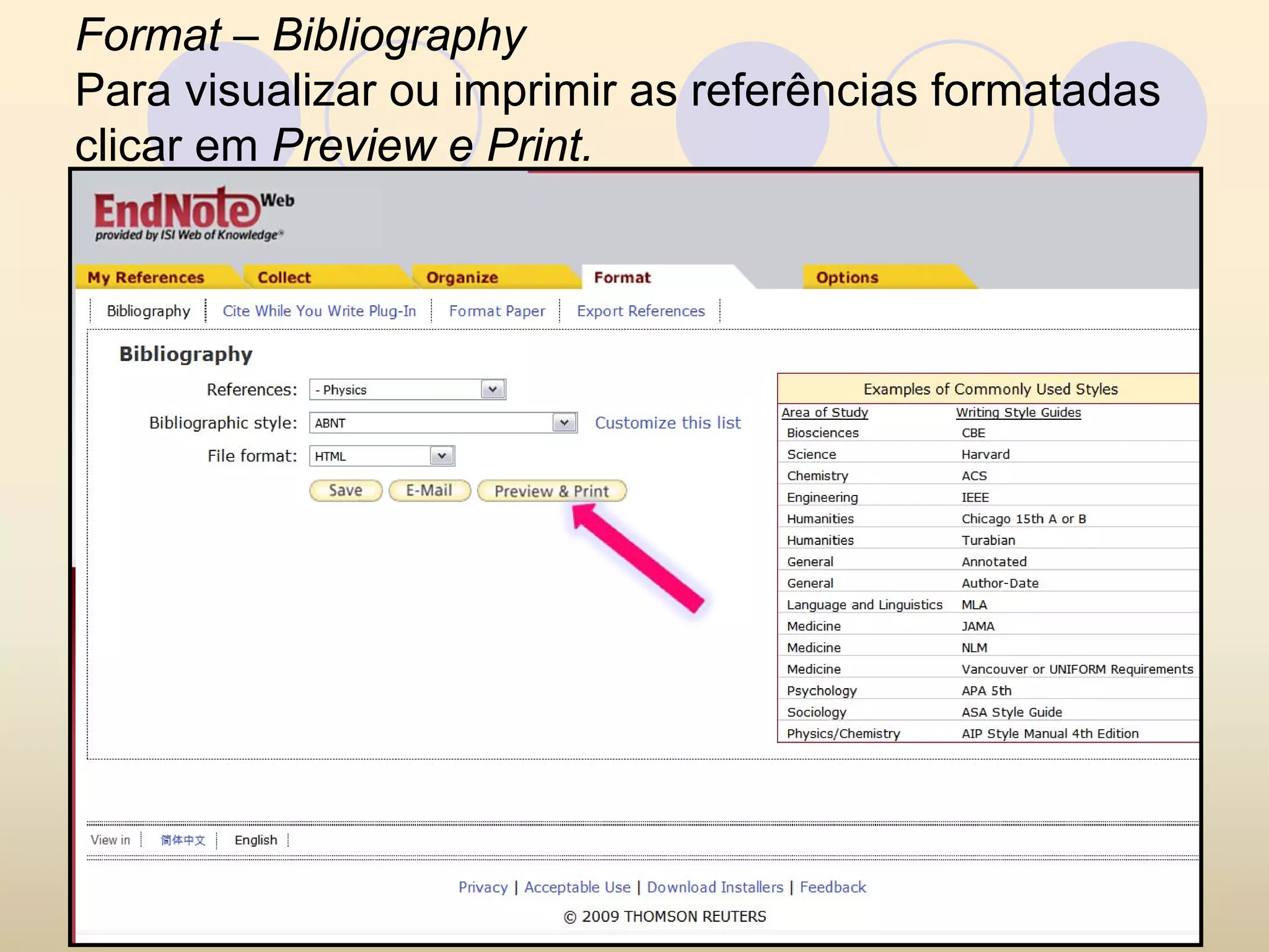
Task: Select the IEEE style entry
Action: [x=975, y=497]
